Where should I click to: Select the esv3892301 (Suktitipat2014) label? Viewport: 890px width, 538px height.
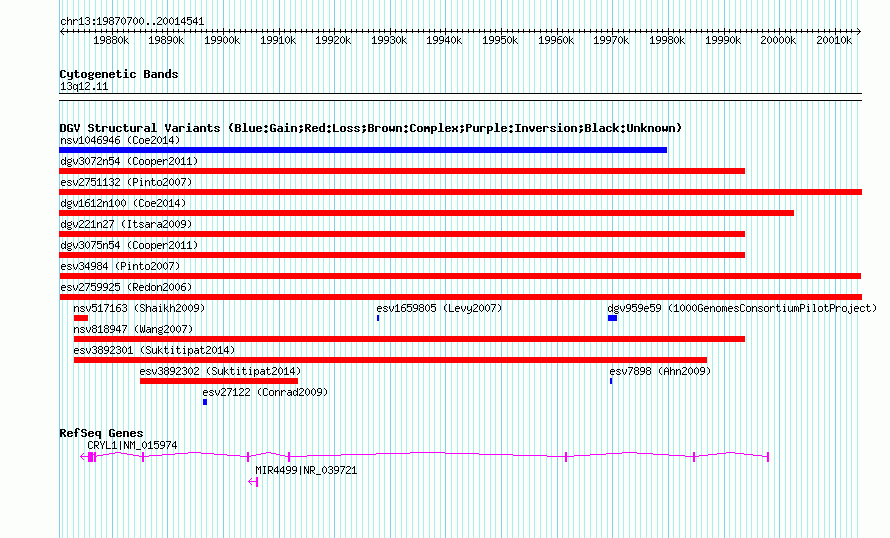[x=154, y=350]
